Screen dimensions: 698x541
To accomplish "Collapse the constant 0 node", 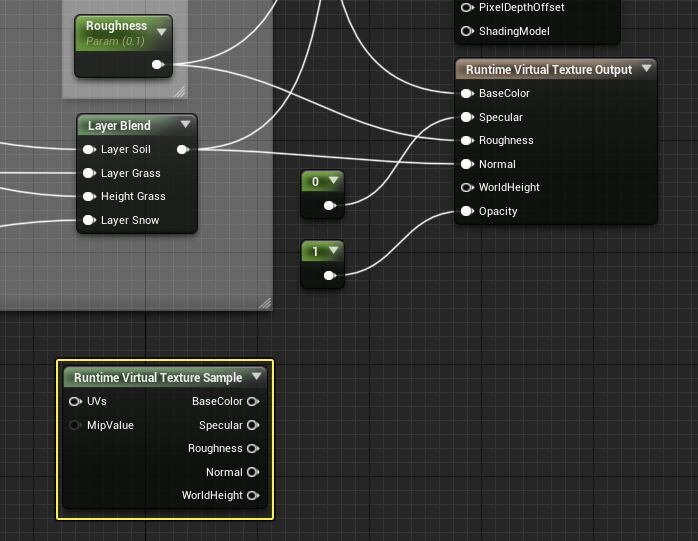I will pos(333,181).
